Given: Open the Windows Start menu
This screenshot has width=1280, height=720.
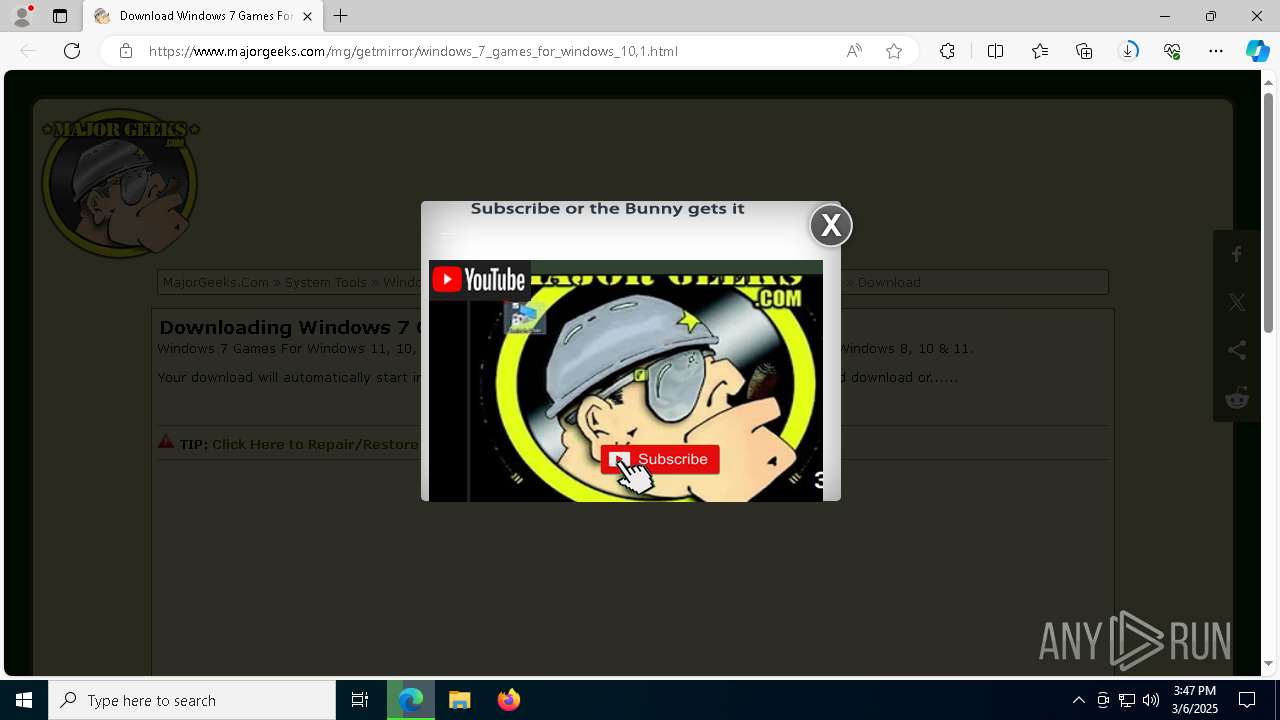Looking at the screenshot, I should [24, 700].
